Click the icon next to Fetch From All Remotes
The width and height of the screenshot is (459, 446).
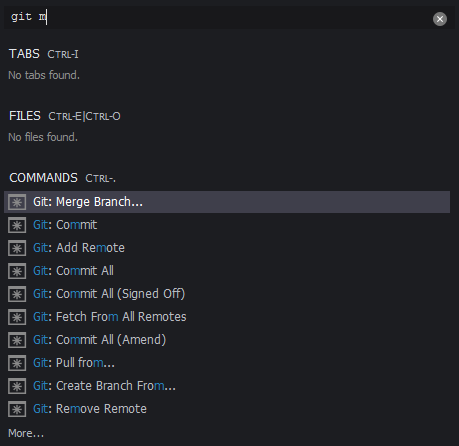(17, 317)
